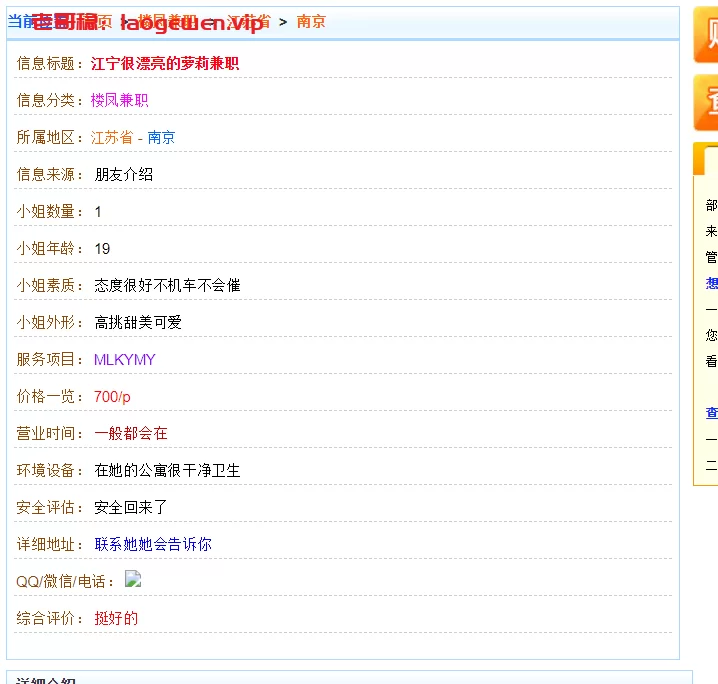Image resolution: width=718 pixels, height=684 pixels.
Task: Click the 一般都会在 value in 营业时间
Action: tap(131, 433)
